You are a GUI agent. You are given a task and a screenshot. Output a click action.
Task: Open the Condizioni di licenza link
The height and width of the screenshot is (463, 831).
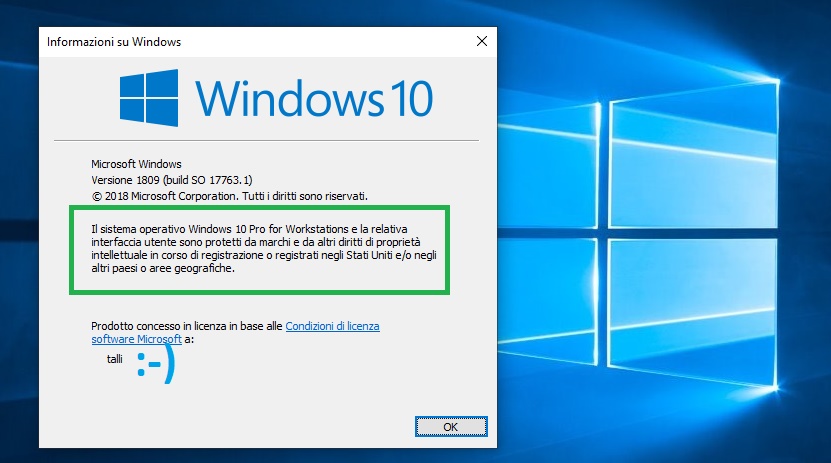tap(332, 326)
